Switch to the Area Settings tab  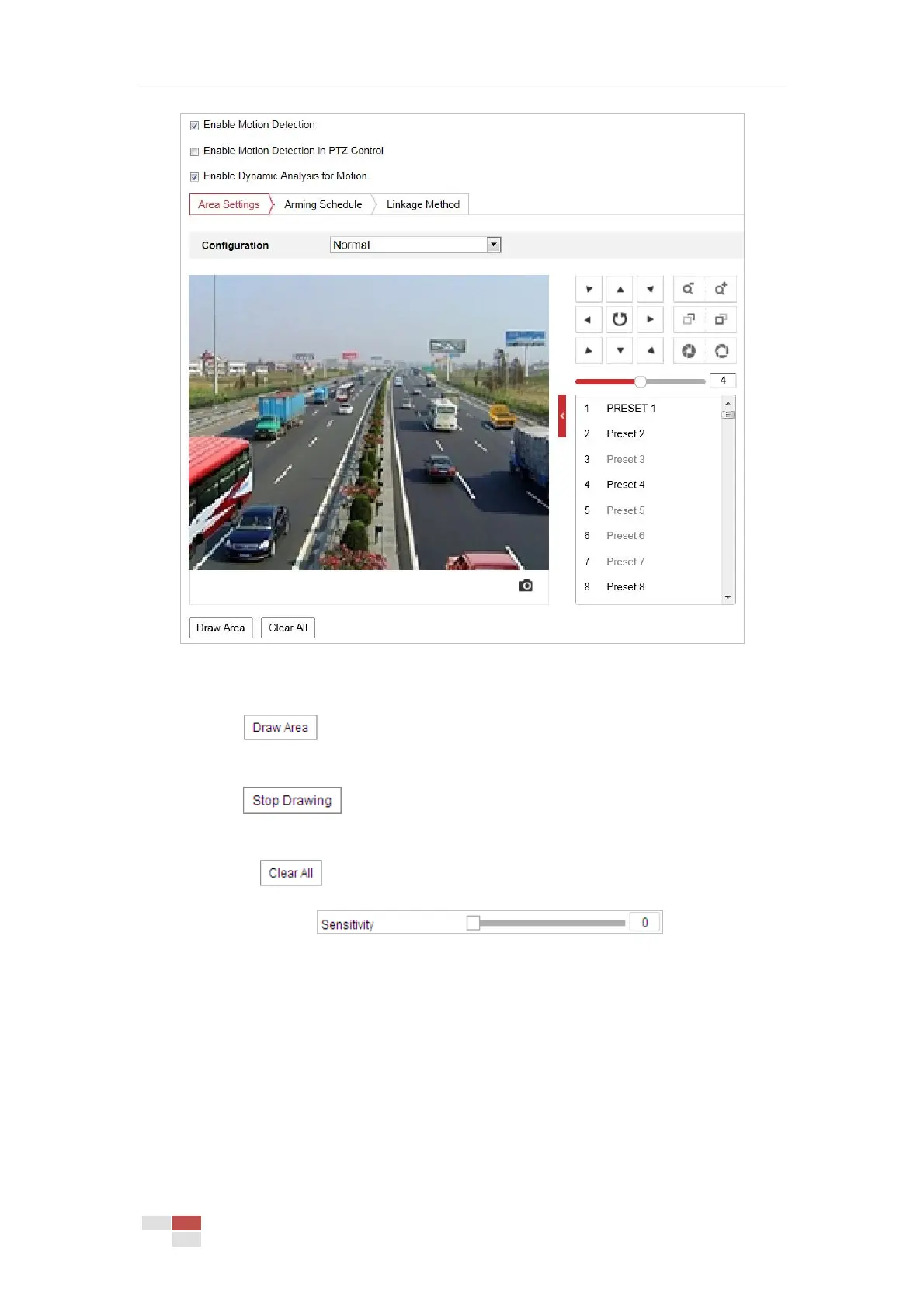click(229, 204)
